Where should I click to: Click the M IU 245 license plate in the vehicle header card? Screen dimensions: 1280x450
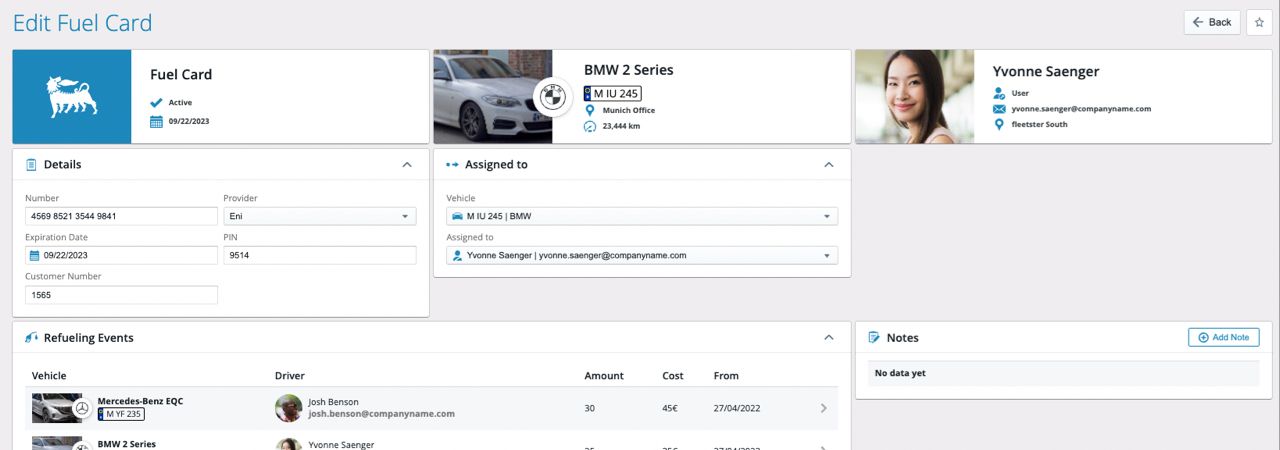coord(613,93)
